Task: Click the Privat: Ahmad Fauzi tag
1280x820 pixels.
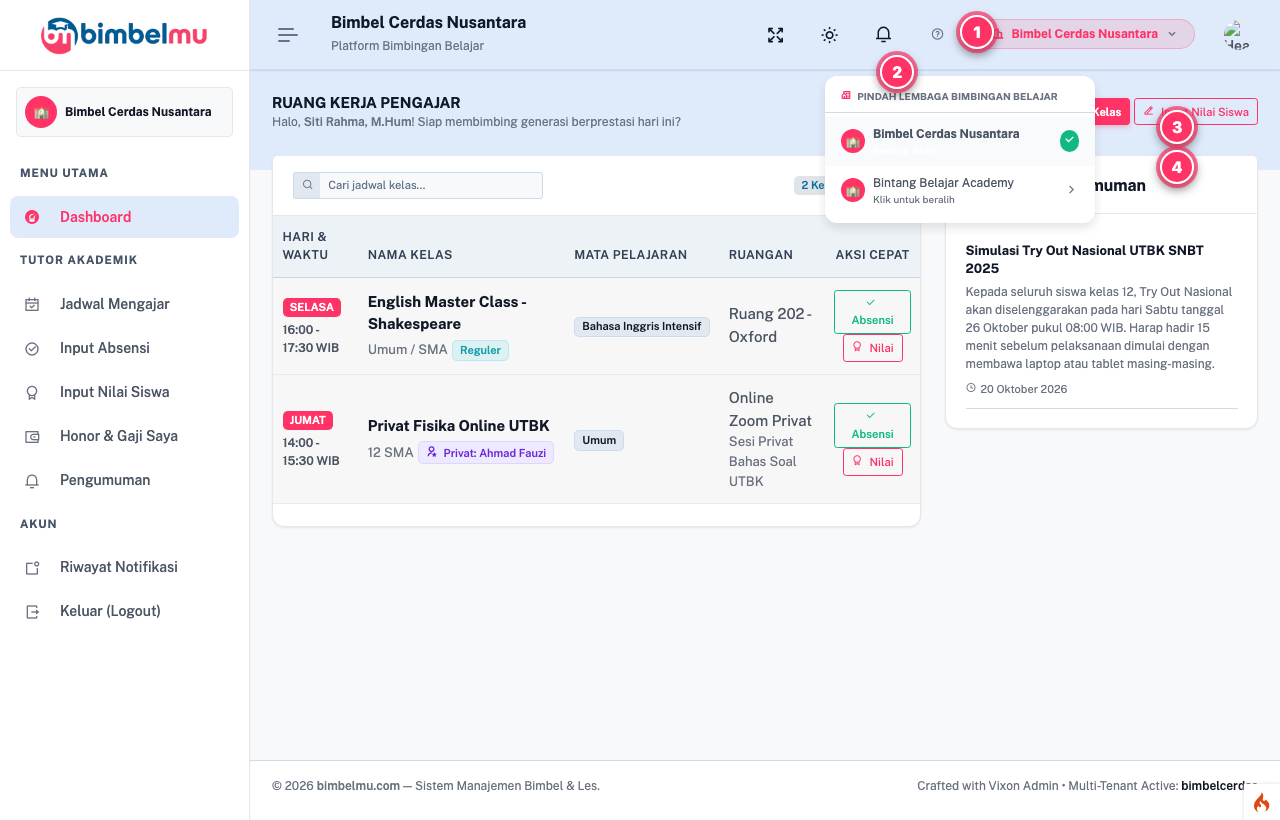Action: pos(486,453)
